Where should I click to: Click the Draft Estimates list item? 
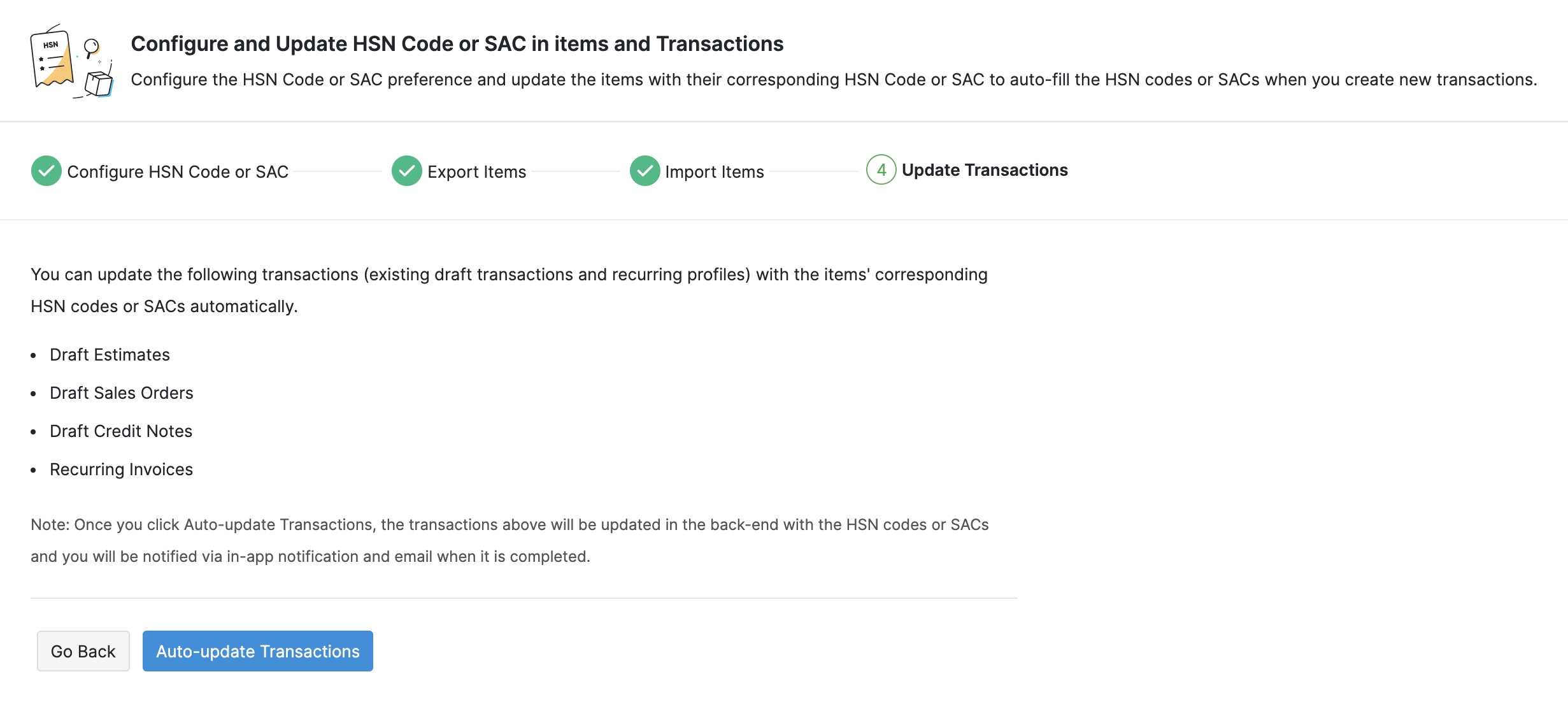tap(110, 355)
